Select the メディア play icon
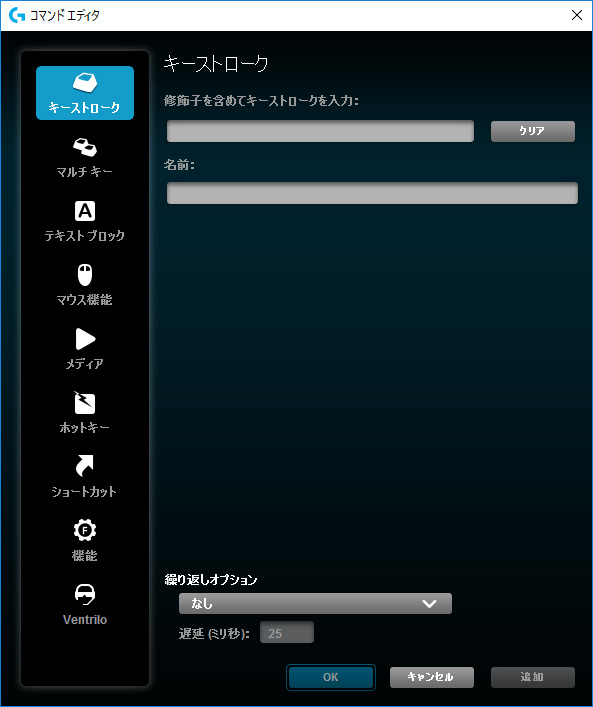 pyautogui.click(x=85, y=339)
